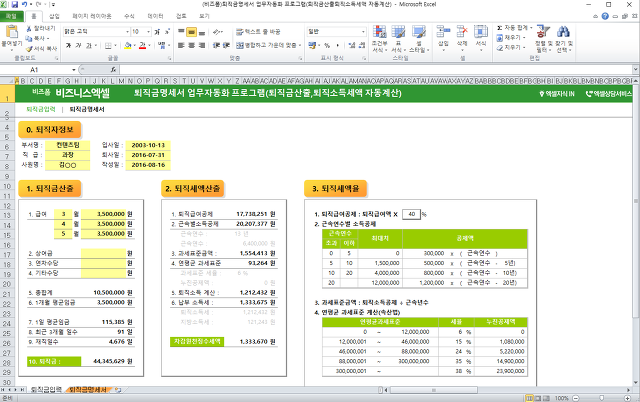Toggle wrap text 텍스트 줄 바꿈

(258, 31)
